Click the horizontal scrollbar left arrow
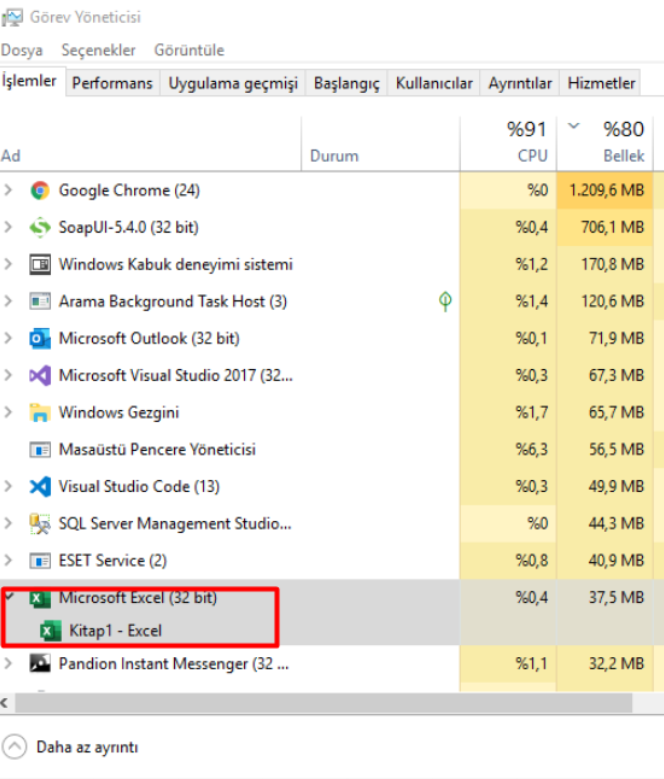Screen dimensions: 664x779 pos(5,703)
